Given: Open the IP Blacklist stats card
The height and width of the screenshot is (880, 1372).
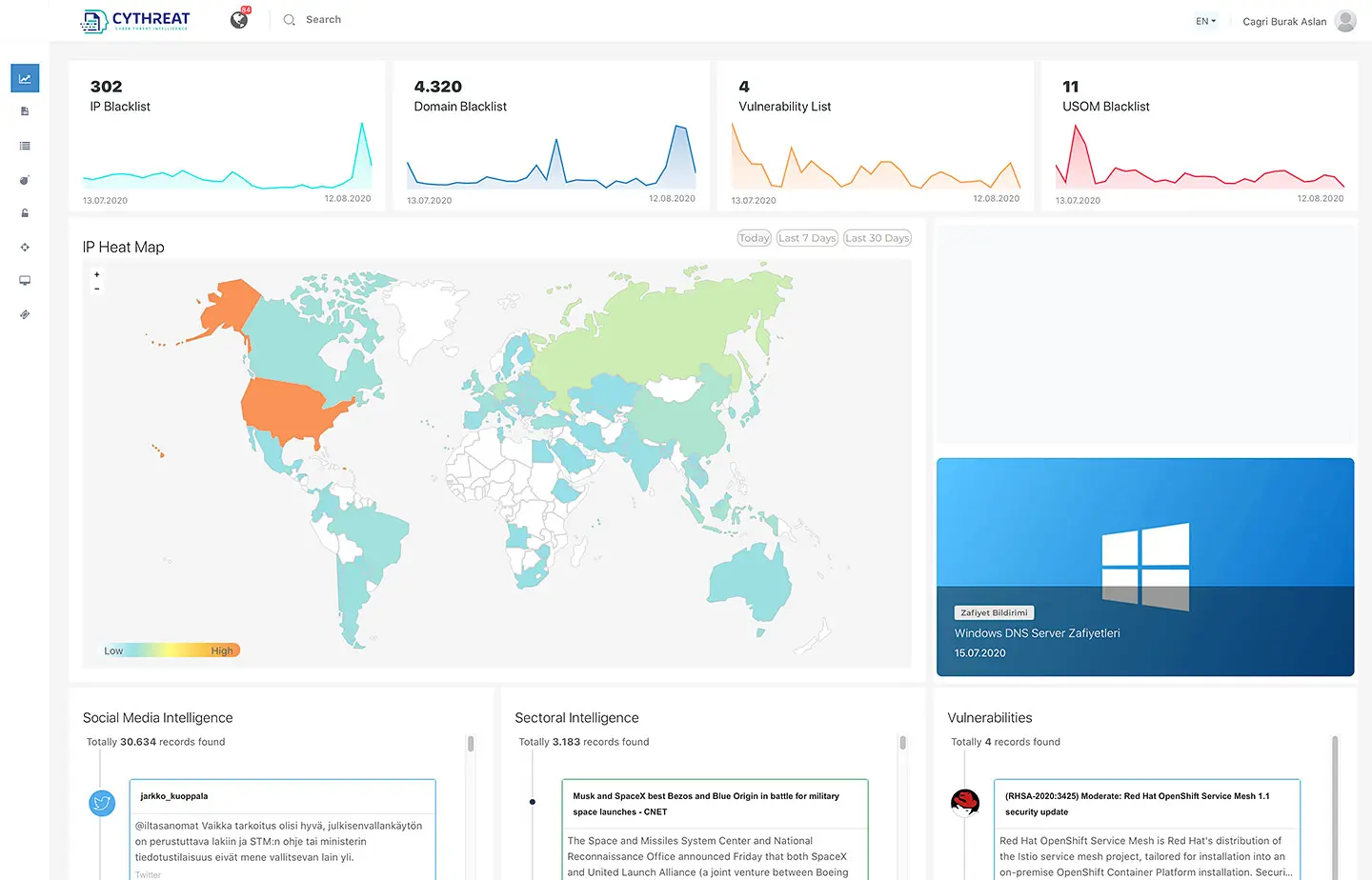Looking at the screenshot, I should pyautogui.click(x=227, y=135).
